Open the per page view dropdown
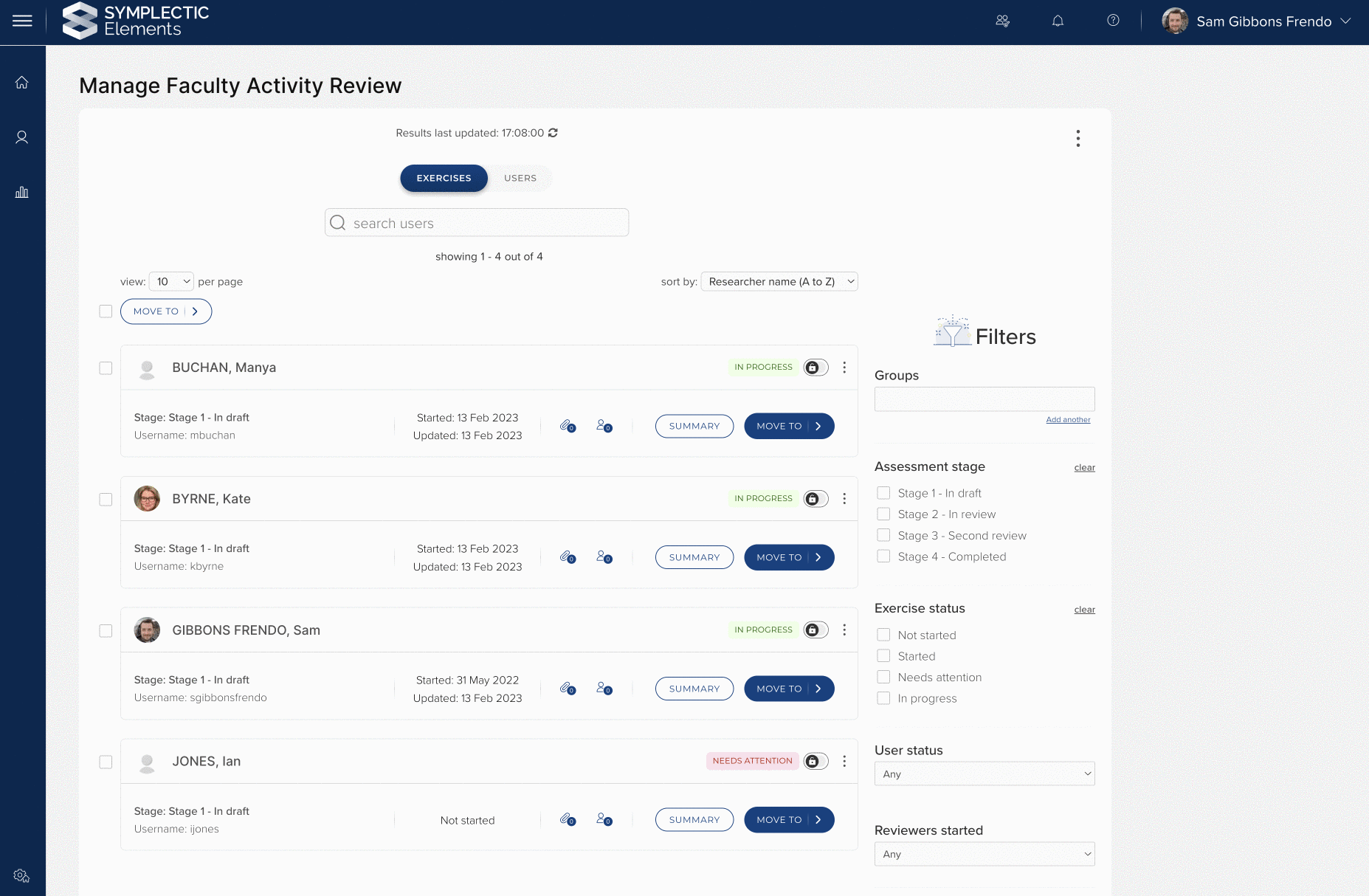The image size is (1369, 896). (171, 282)
